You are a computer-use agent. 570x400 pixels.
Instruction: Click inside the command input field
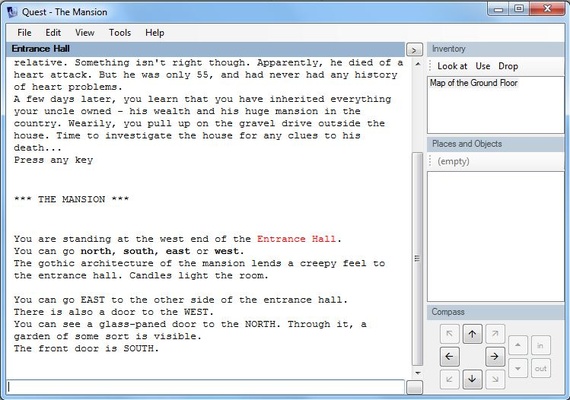coord(206,387)
